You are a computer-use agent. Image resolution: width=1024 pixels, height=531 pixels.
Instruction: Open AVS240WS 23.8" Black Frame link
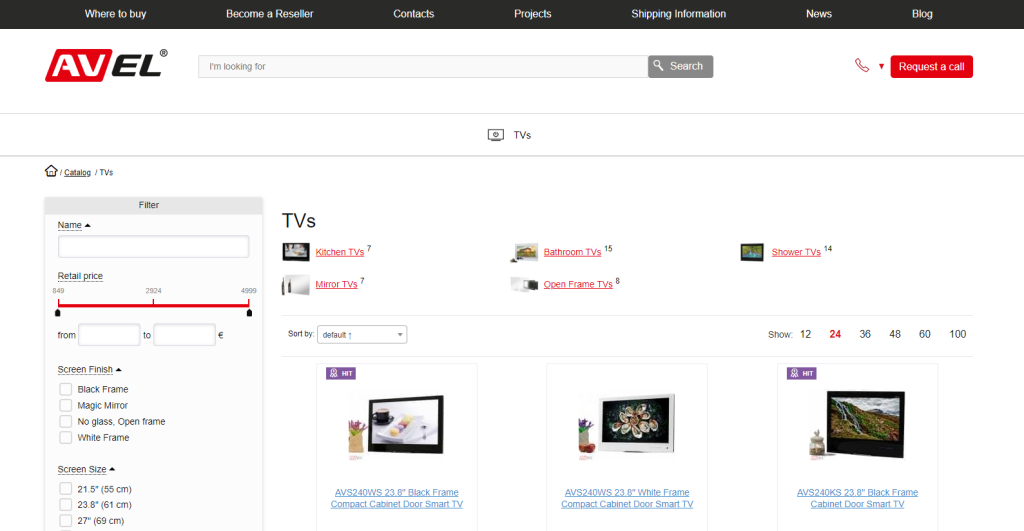click(396, 498)
